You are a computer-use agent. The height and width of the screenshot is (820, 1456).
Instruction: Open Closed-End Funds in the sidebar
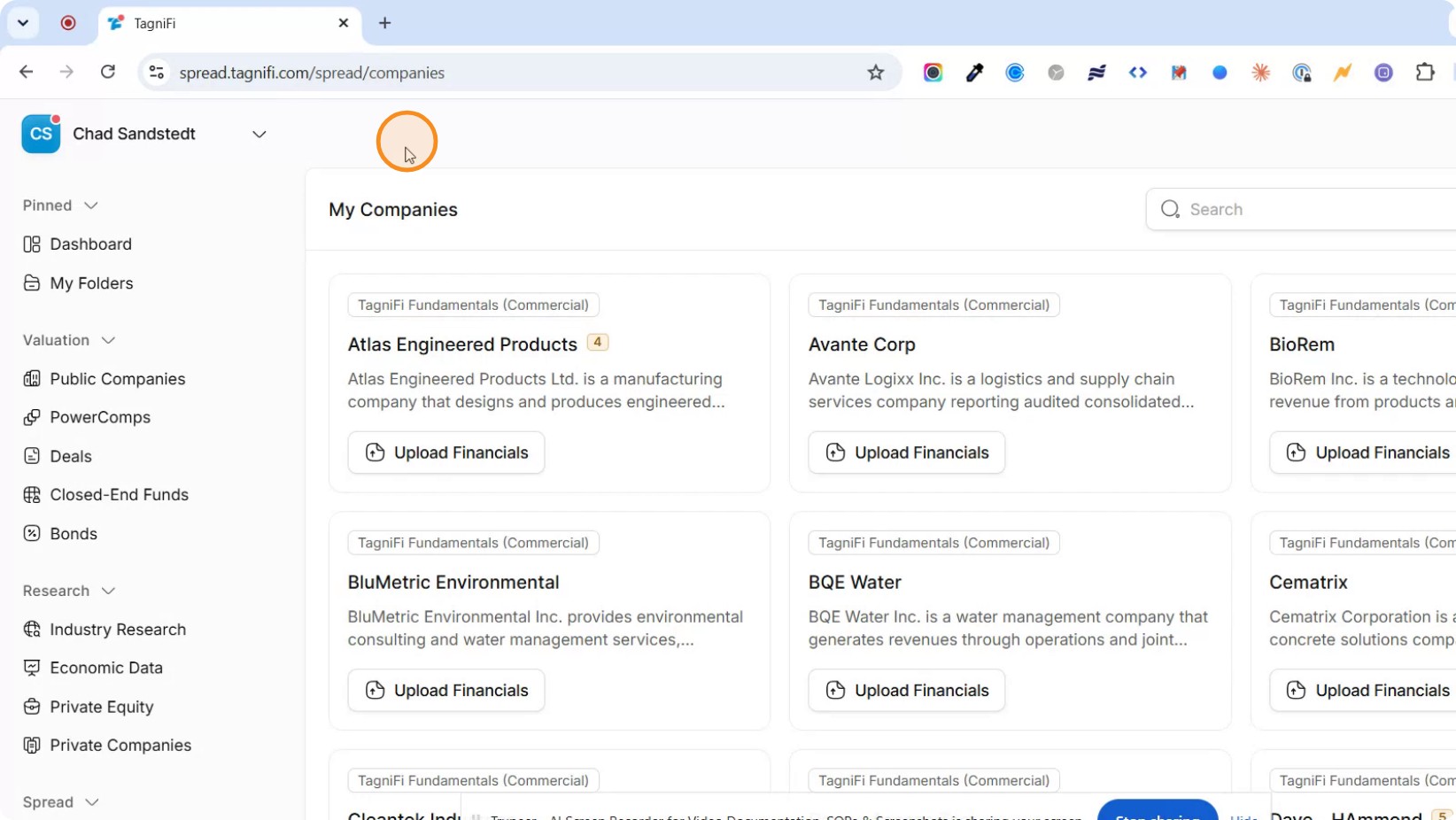click(x=106, y=495)
